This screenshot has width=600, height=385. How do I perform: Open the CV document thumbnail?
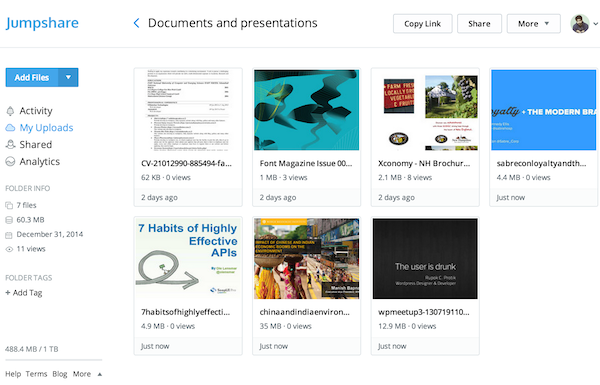point(188,110)
